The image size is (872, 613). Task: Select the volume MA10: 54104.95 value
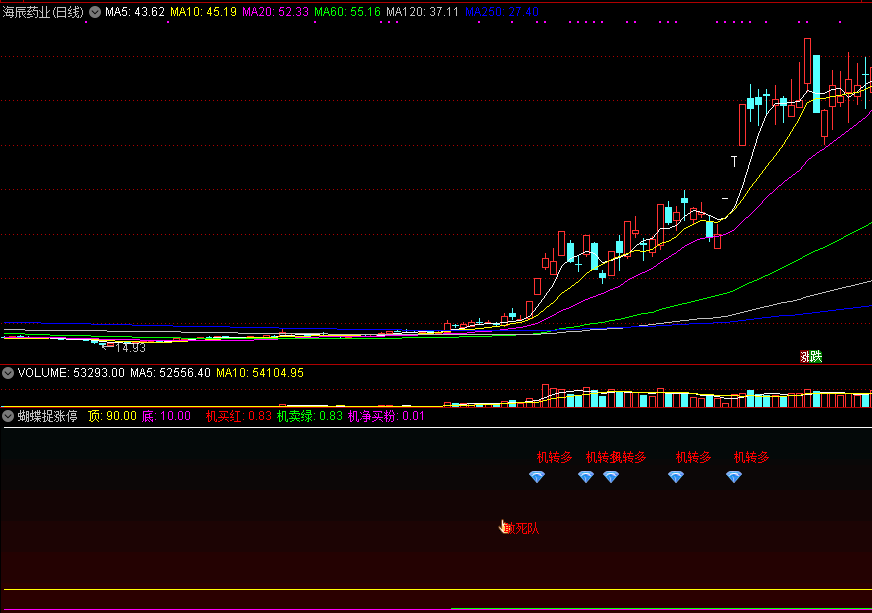click(x=260, y=373)
